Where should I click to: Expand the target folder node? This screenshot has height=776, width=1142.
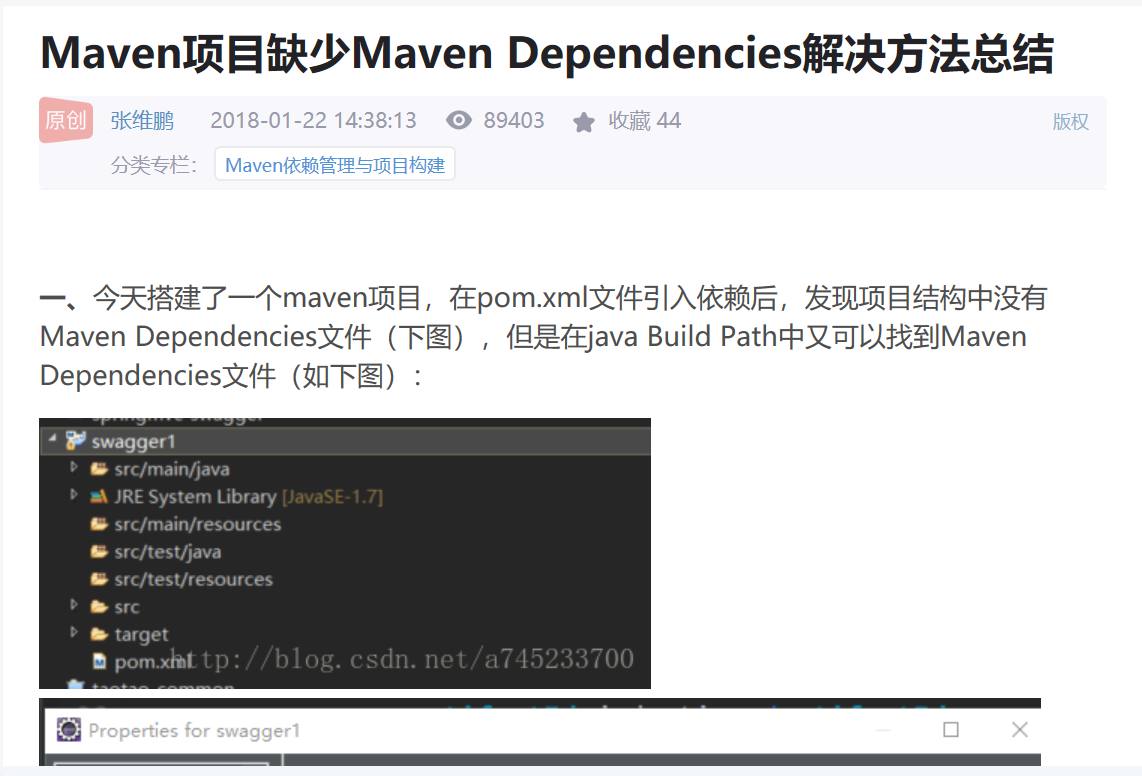click(x=74, y=632)
